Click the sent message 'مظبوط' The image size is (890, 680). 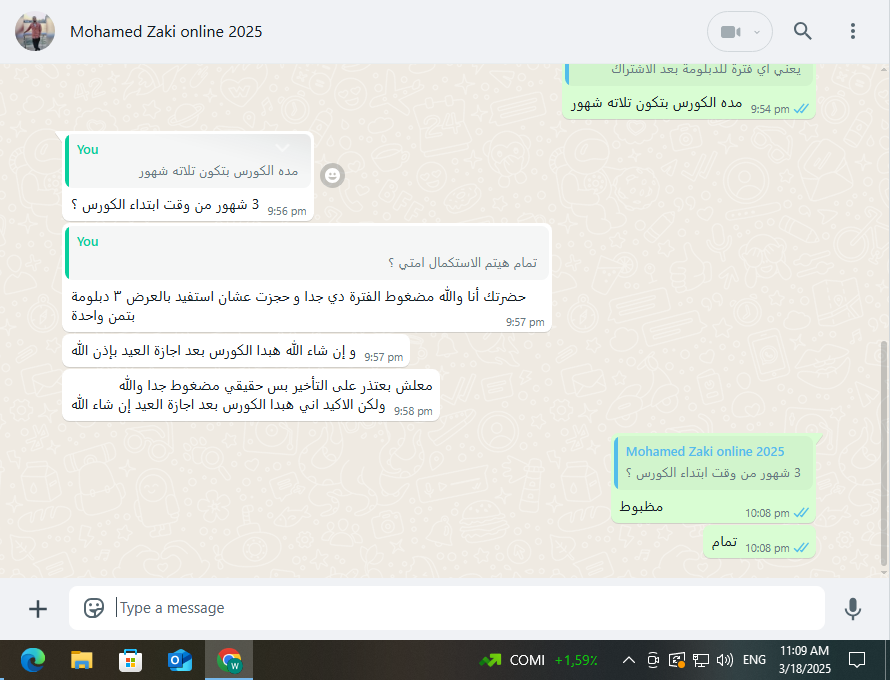[x=641, y=506]
